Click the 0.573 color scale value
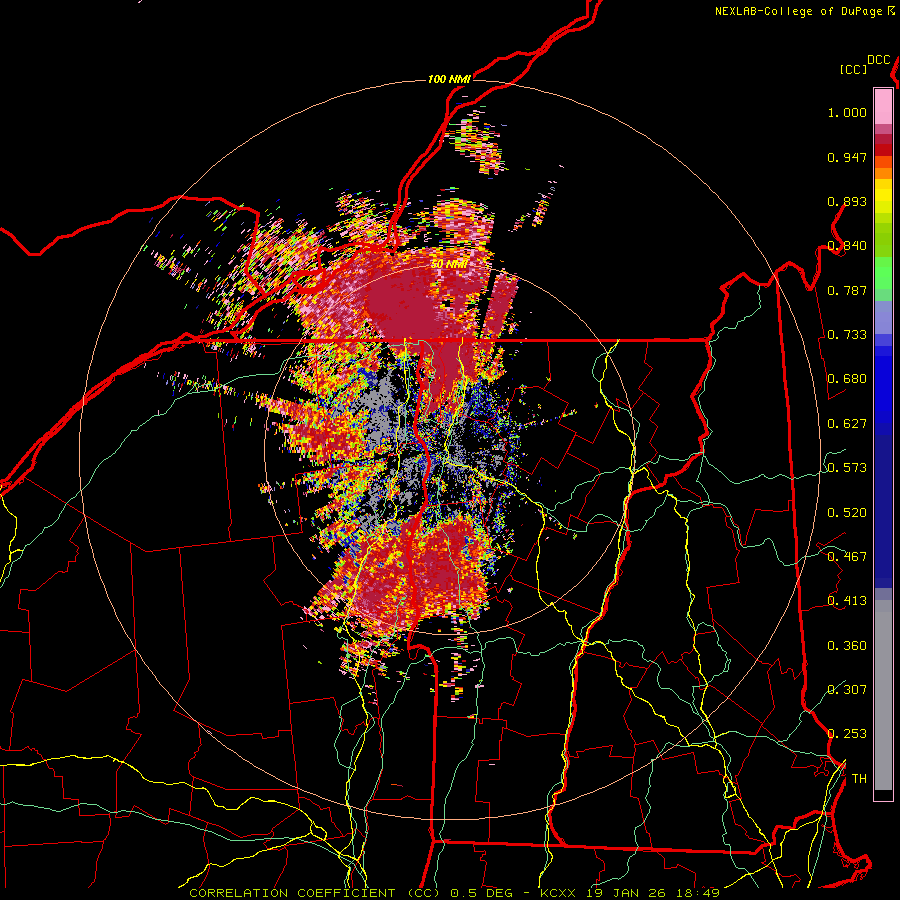900x900 pixels. (x=847, y=468)
